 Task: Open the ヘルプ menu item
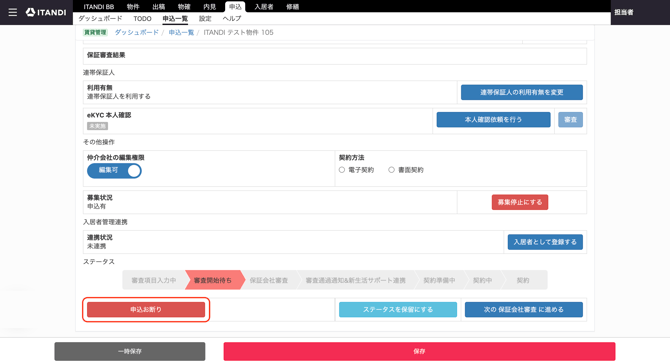[x=232, y=19]
